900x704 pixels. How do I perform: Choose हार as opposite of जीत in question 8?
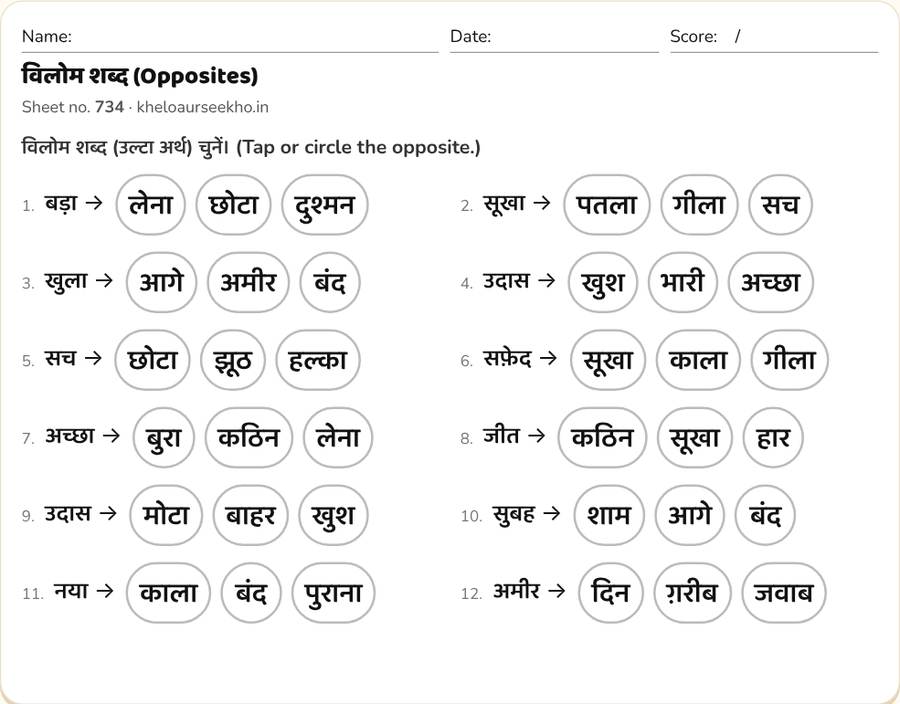pos(773,438)
